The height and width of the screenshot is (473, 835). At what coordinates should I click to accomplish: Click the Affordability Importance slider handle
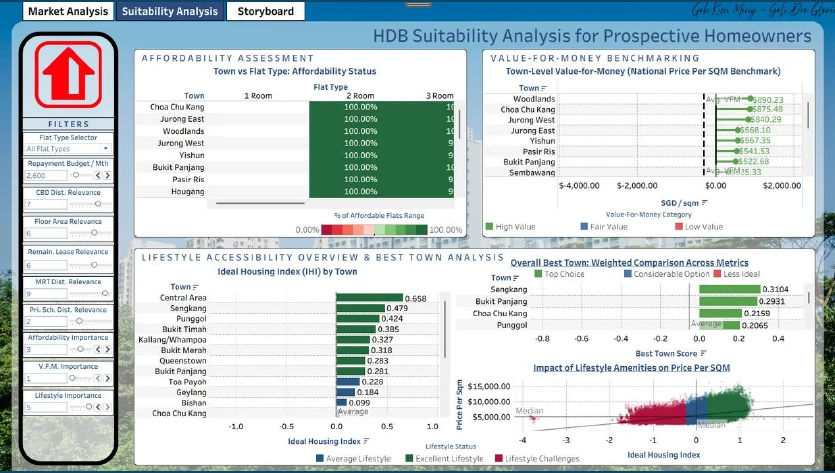click(x=80, y=349)
